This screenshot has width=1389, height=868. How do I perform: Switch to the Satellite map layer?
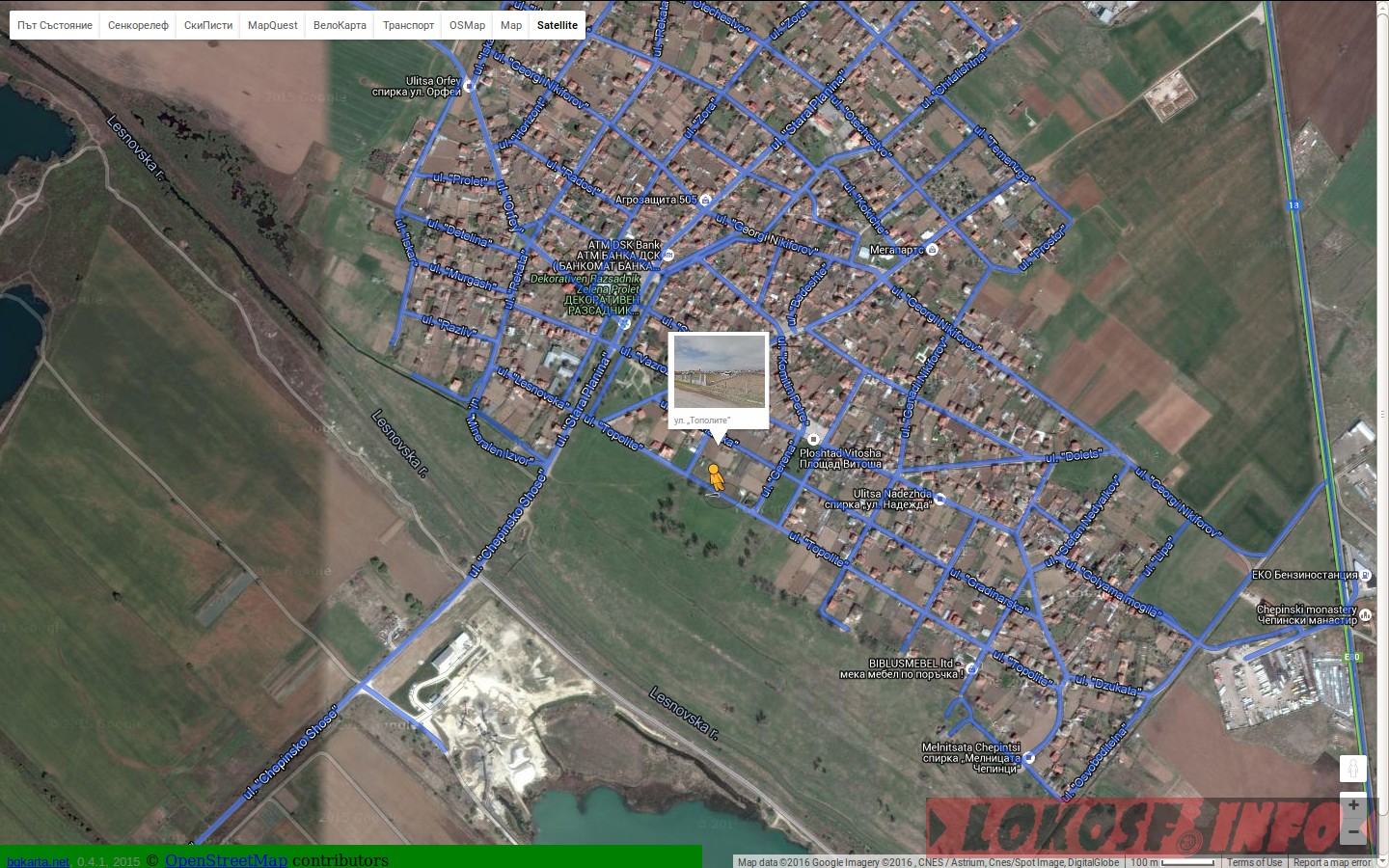click(558, 25)
